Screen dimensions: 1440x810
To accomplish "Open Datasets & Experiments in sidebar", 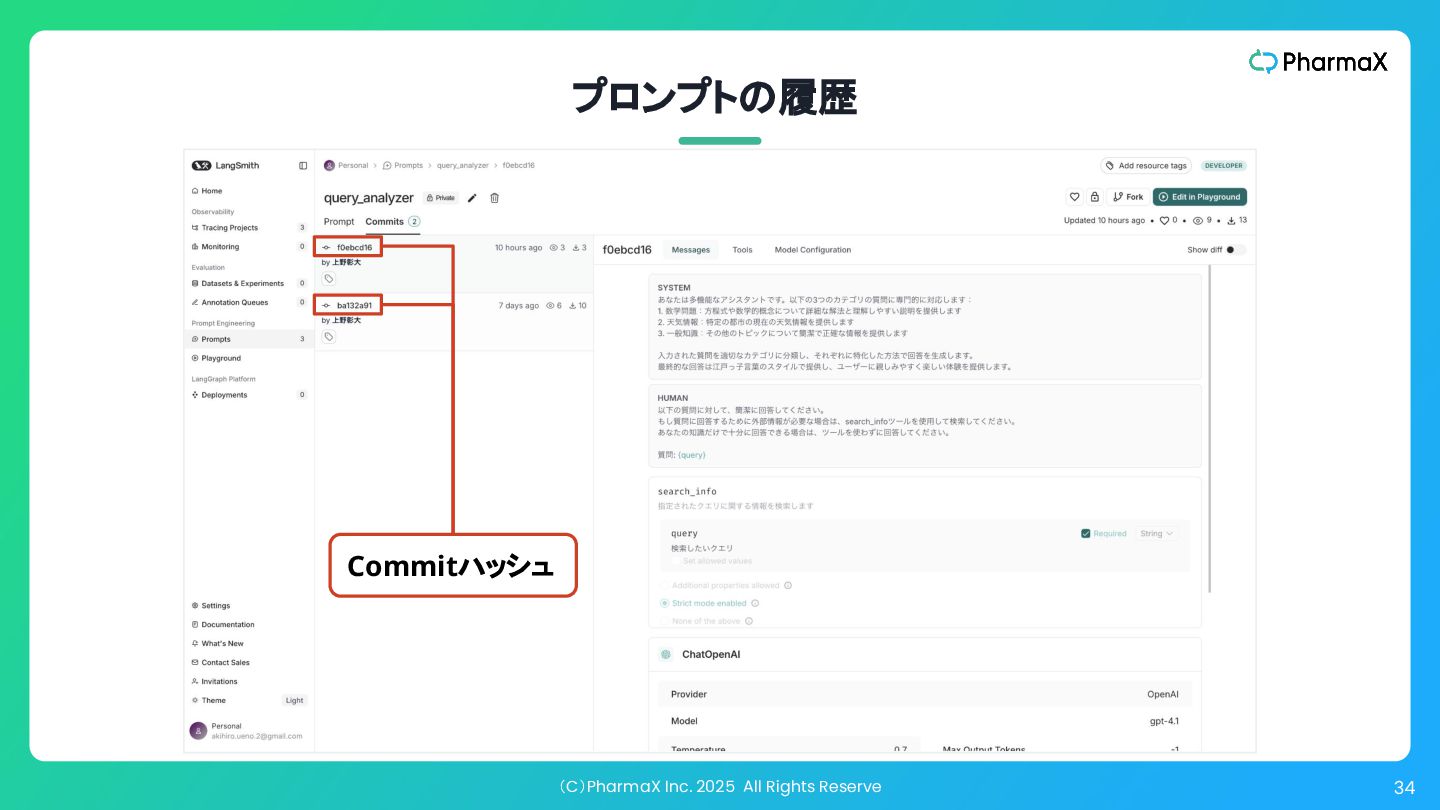I will pos(249,283).
